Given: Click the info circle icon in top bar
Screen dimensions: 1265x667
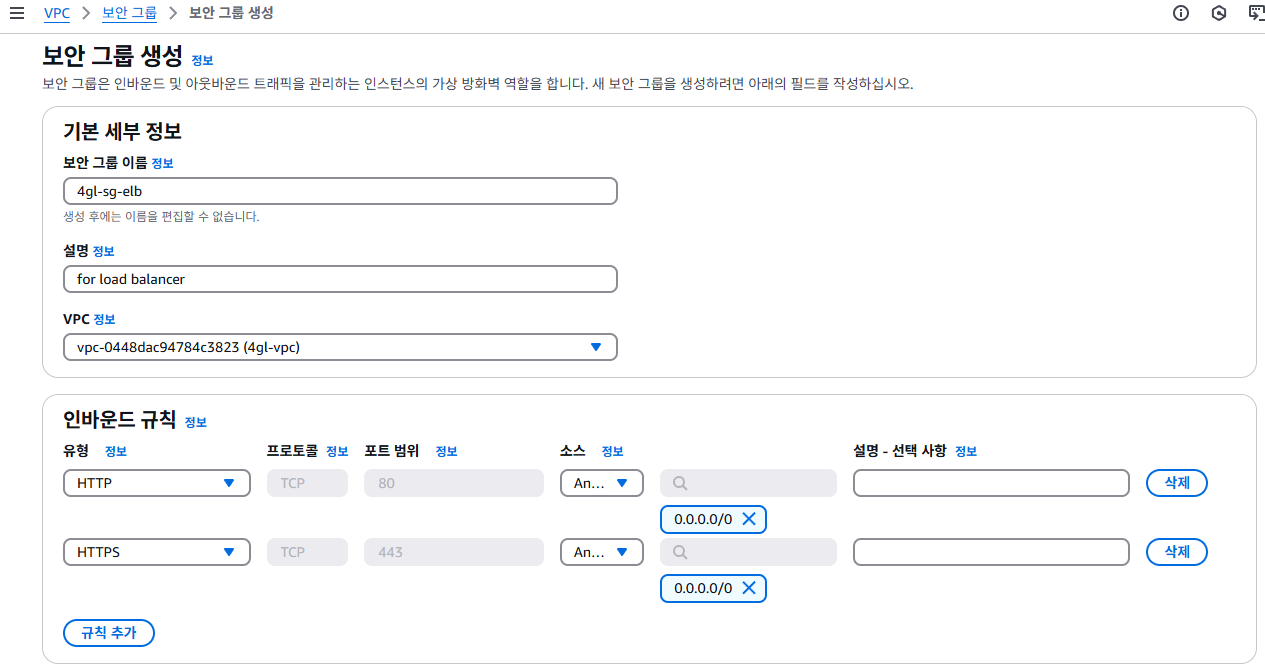Looking at the screenshot, I should coord(1181,13).
